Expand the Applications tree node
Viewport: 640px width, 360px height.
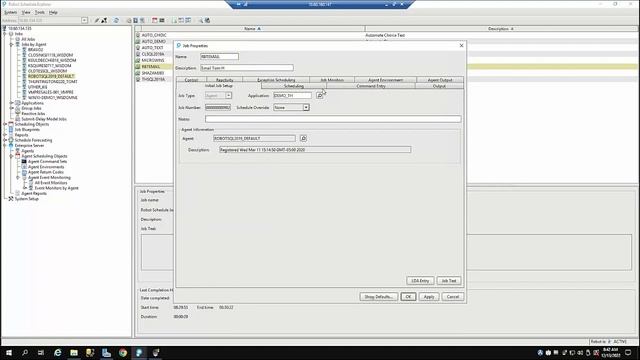click(x=11, y=103)
